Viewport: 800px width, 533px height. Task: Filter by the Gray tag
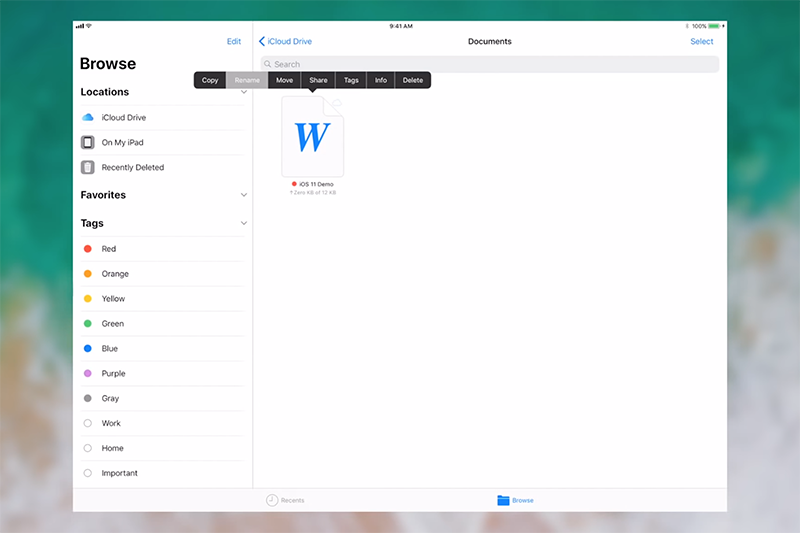click(x=162, y=398)
